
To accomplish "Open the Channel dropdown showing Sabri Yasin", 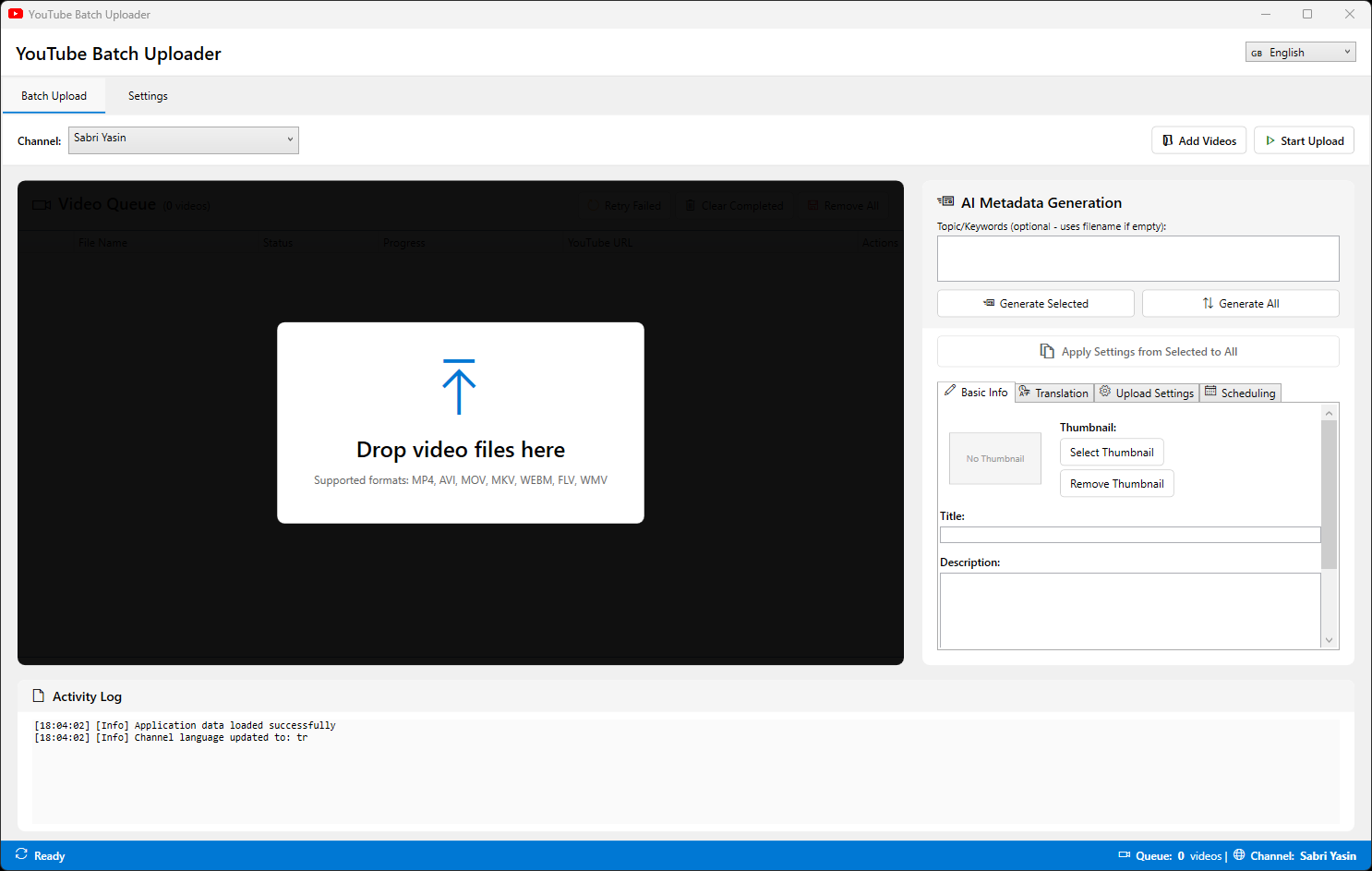I will (184, 139).
